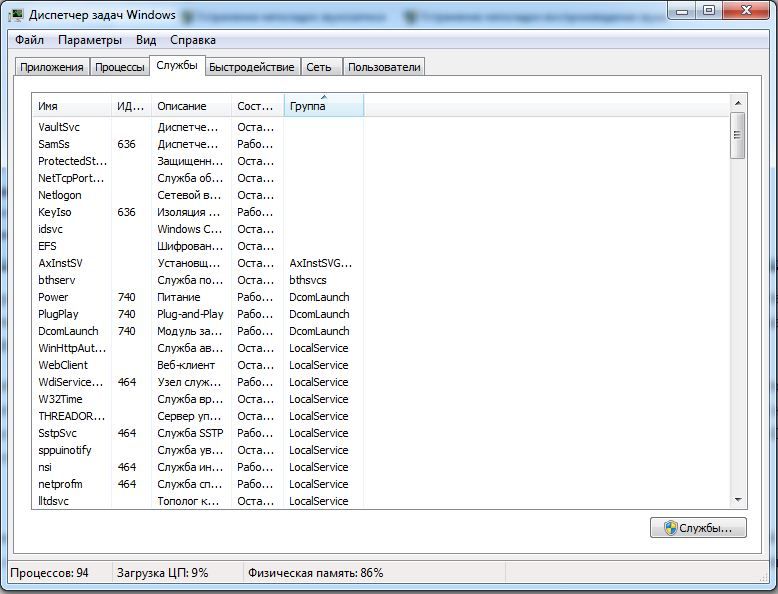Click the bthsvcs group cell
The image size is (778, 594).
[308, 280]
